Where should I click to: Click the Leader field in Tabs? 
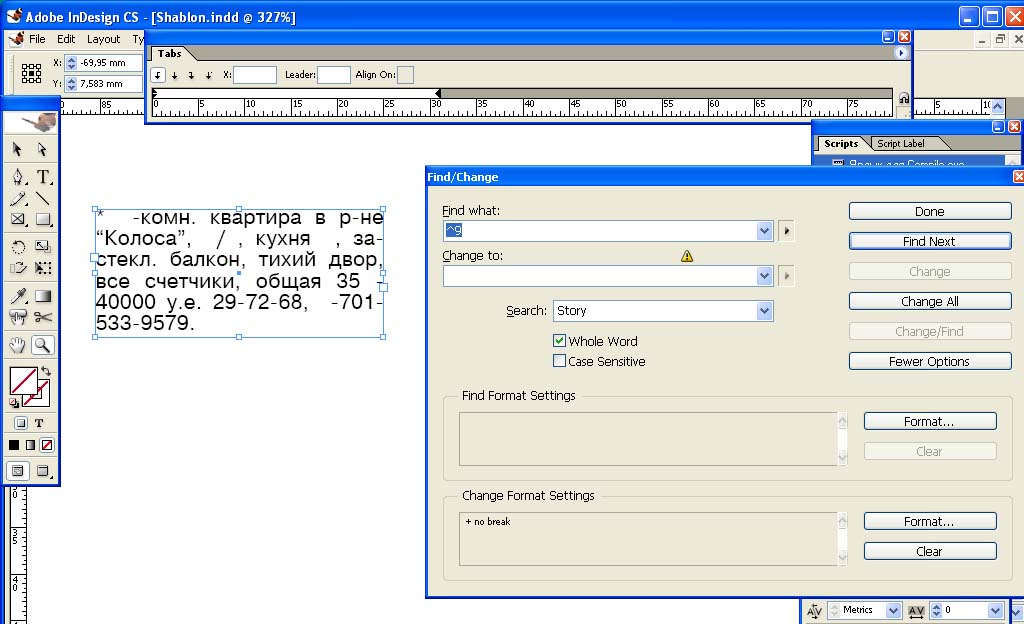click(x=334, y=75)
